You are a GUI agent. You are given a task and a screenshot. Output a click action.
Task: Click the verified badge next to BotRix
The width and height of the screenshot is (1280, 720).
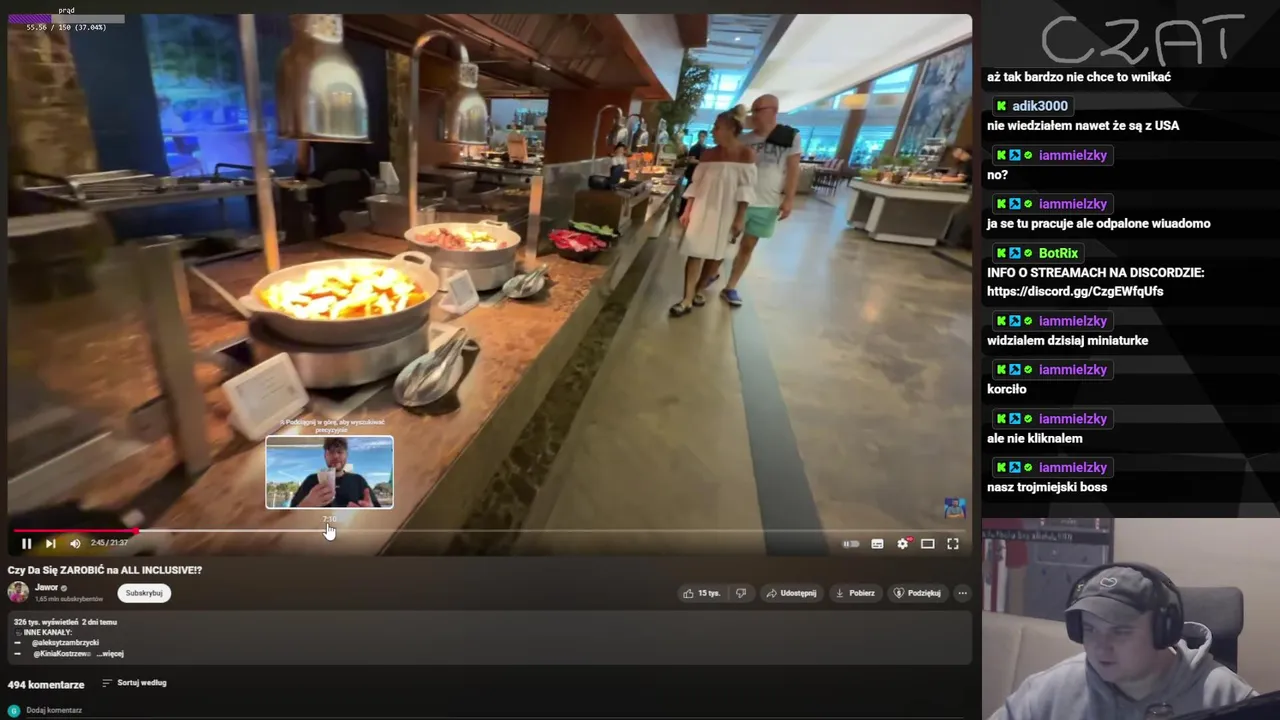pyautogui.click(x=1028, y=254)
